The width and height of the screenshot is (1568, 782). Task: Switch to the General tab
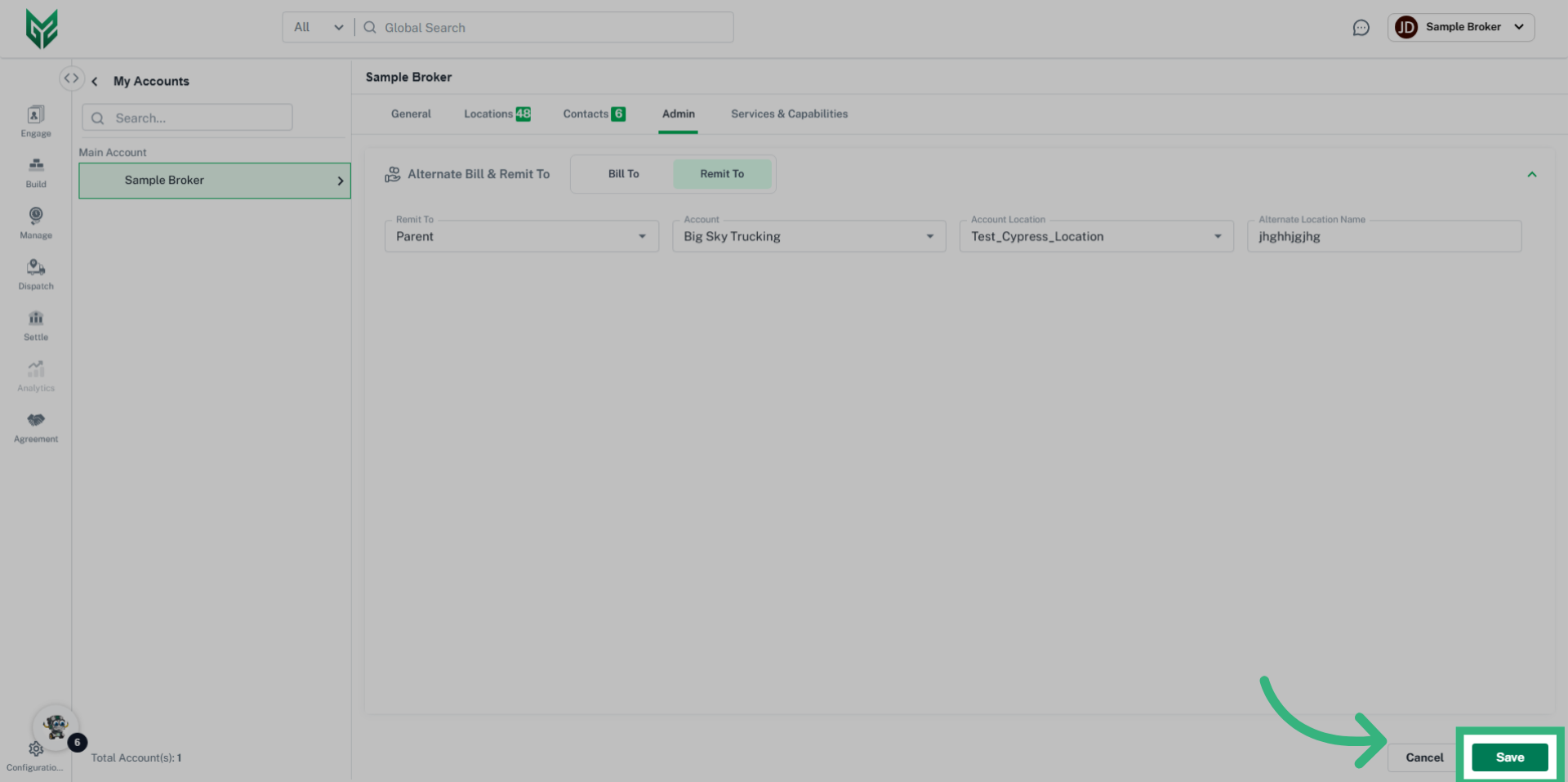pos(411,114)
